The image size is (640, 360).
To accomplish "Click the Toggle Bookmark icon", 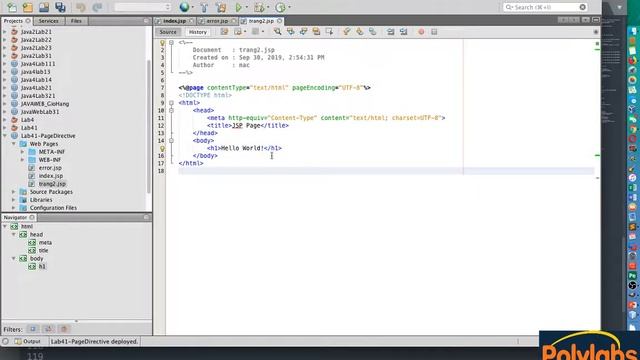I will [373, 31].
